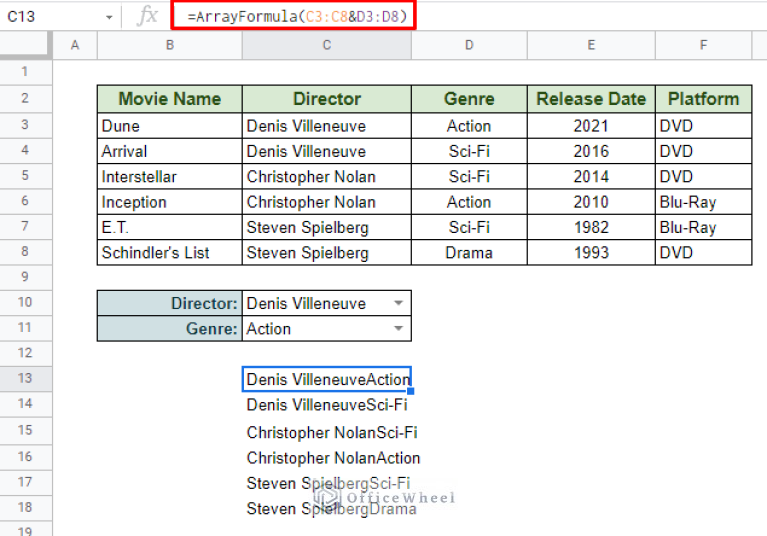767x536 pixels.
Task: Expand the Director dropdown in C10
Action: (399, 303)
